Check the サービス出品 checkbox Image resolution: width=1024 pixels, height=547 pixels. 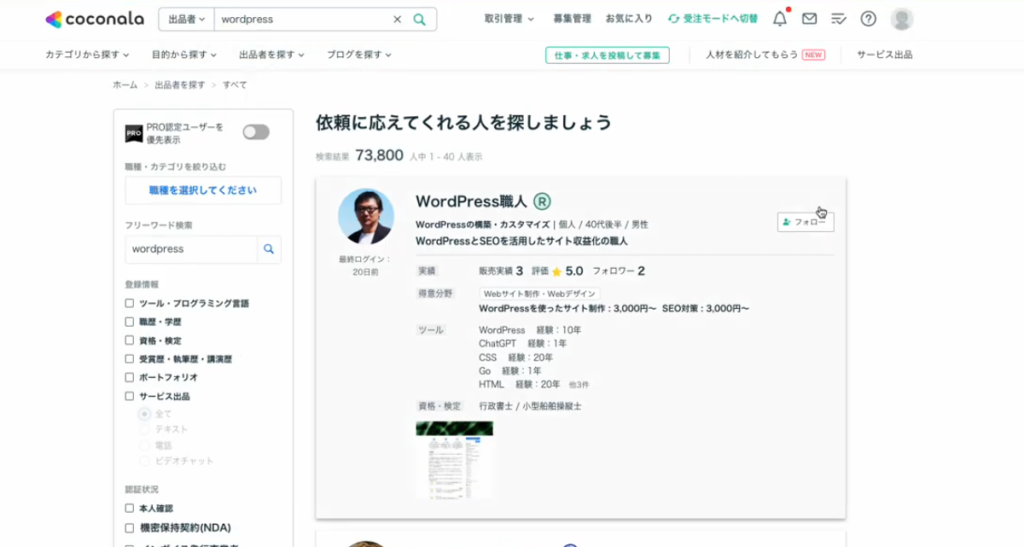[x=129, y=396]
